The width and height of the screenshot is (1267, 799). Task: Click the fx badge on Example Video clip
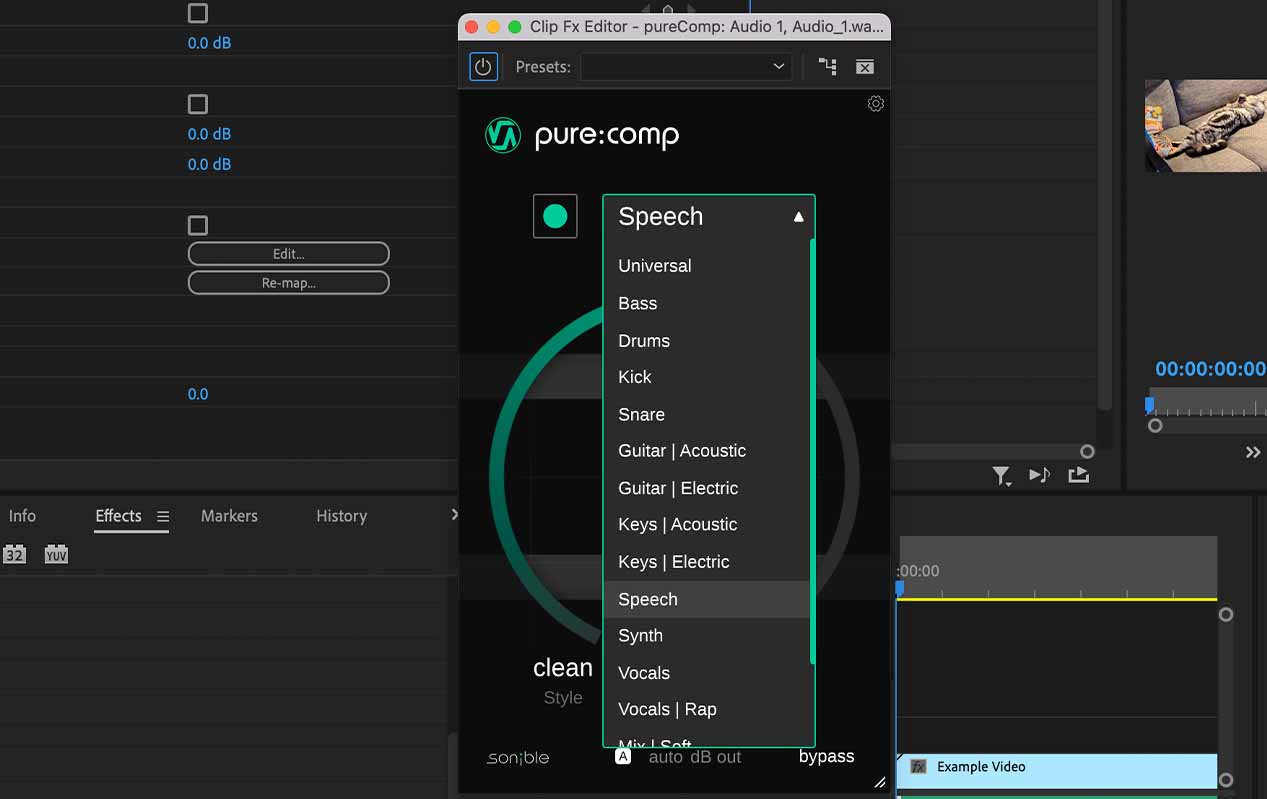(x=918, y=767)
